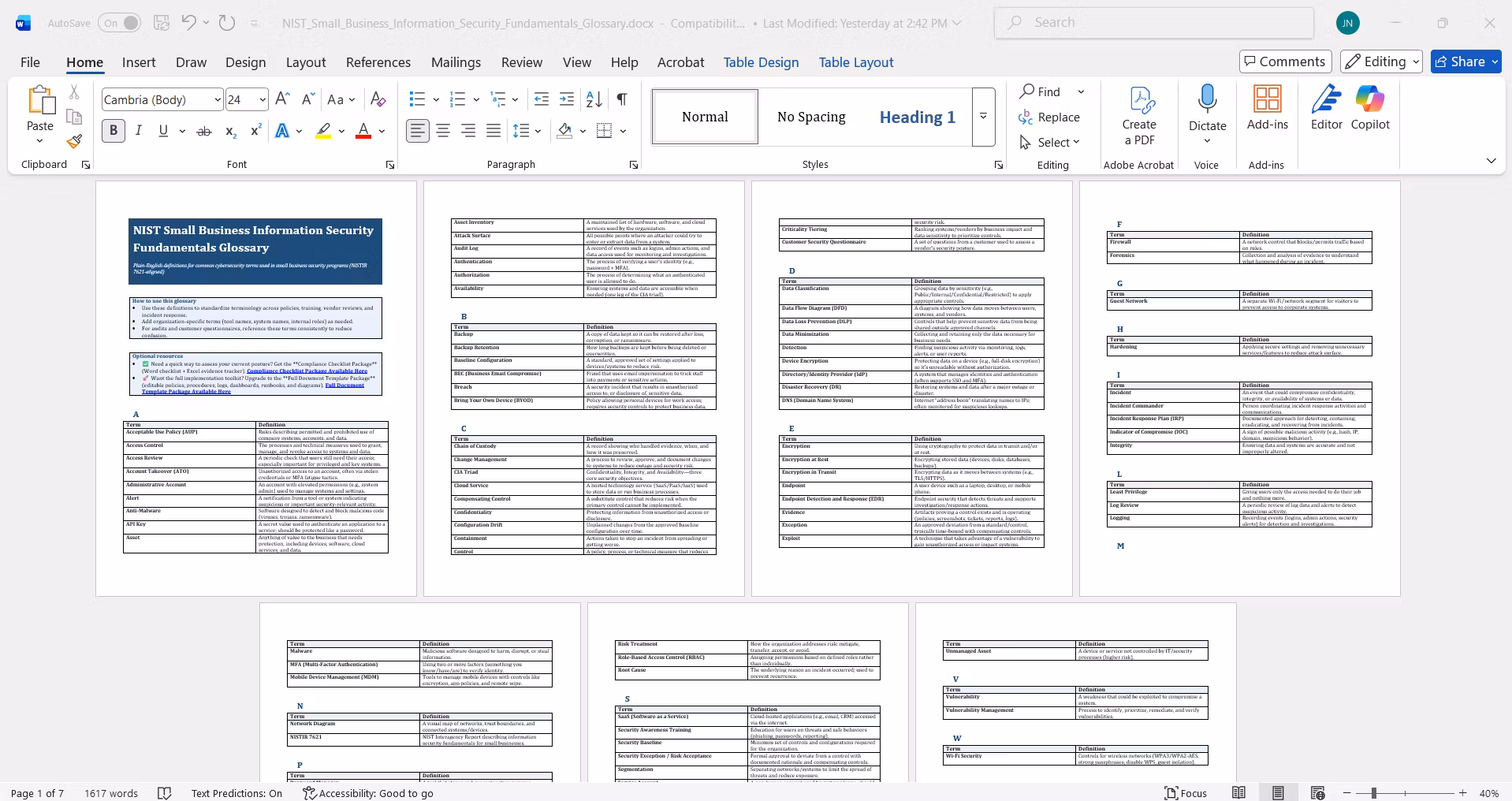Undo the last action
This screenshot has width=1512, height=801.
[188, 23]
